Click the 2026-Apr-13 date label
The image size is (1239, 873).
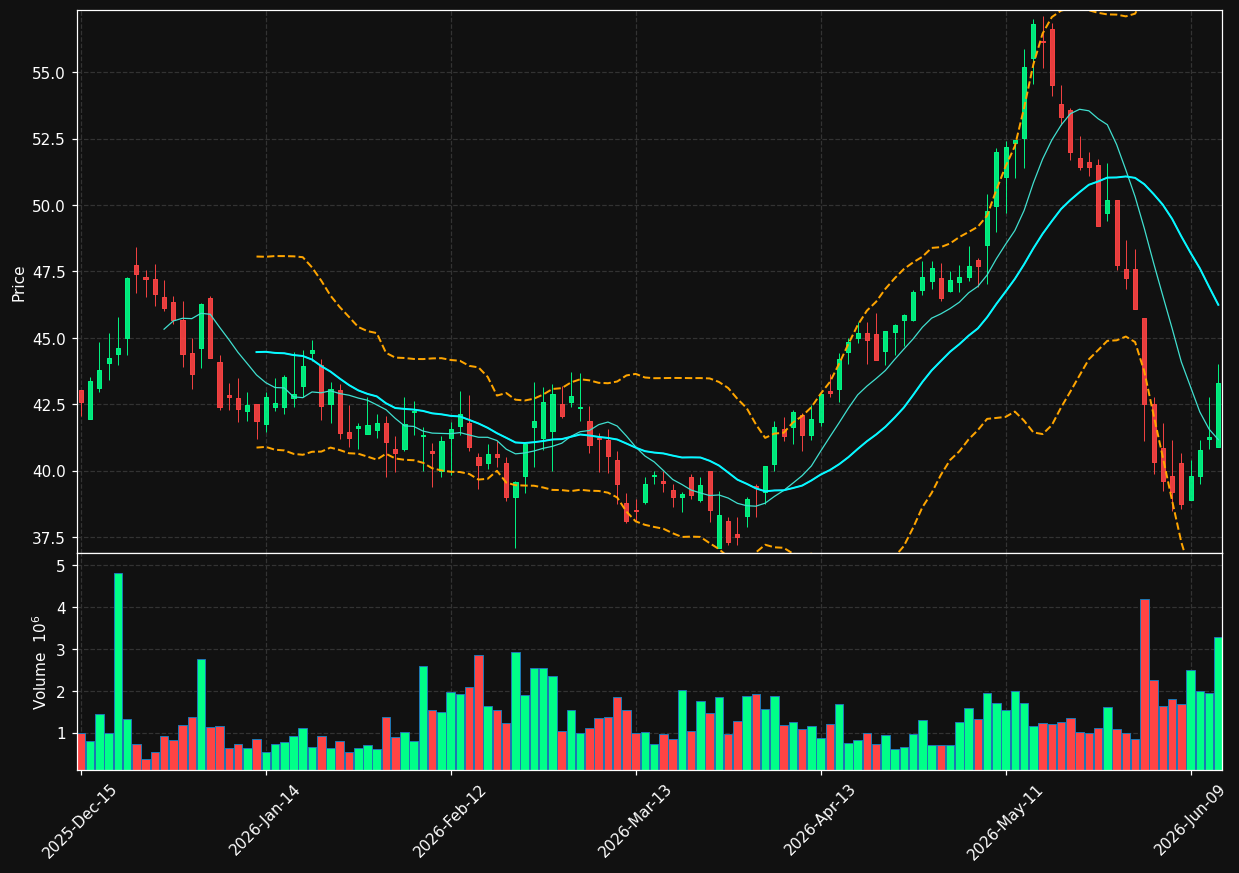(x=819, y=820)
